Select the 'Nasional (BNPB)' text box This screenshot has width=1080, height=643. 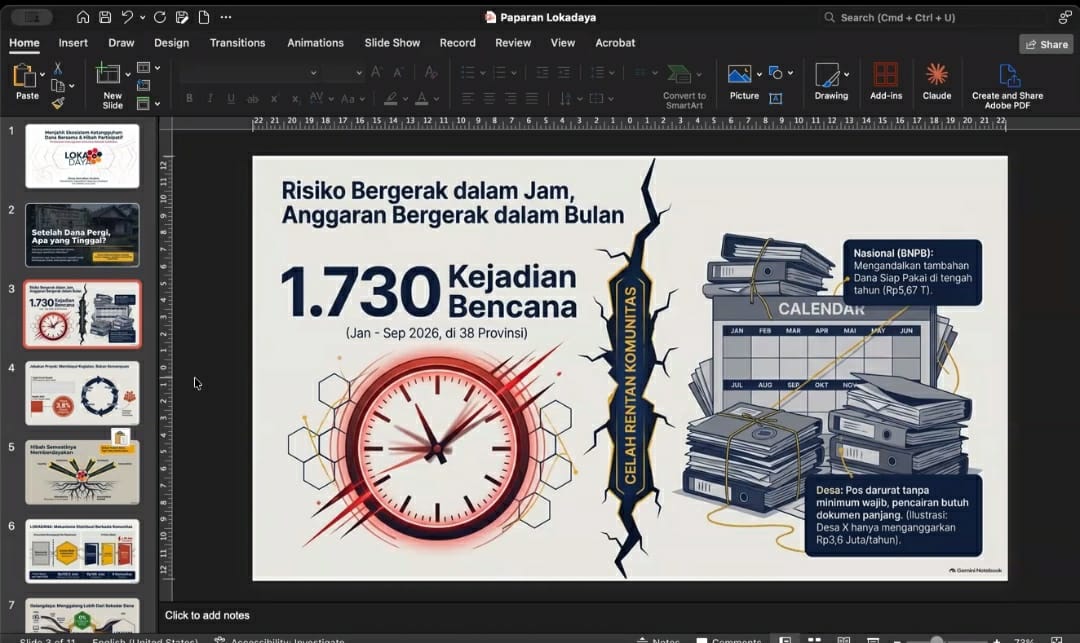[912, 271]
